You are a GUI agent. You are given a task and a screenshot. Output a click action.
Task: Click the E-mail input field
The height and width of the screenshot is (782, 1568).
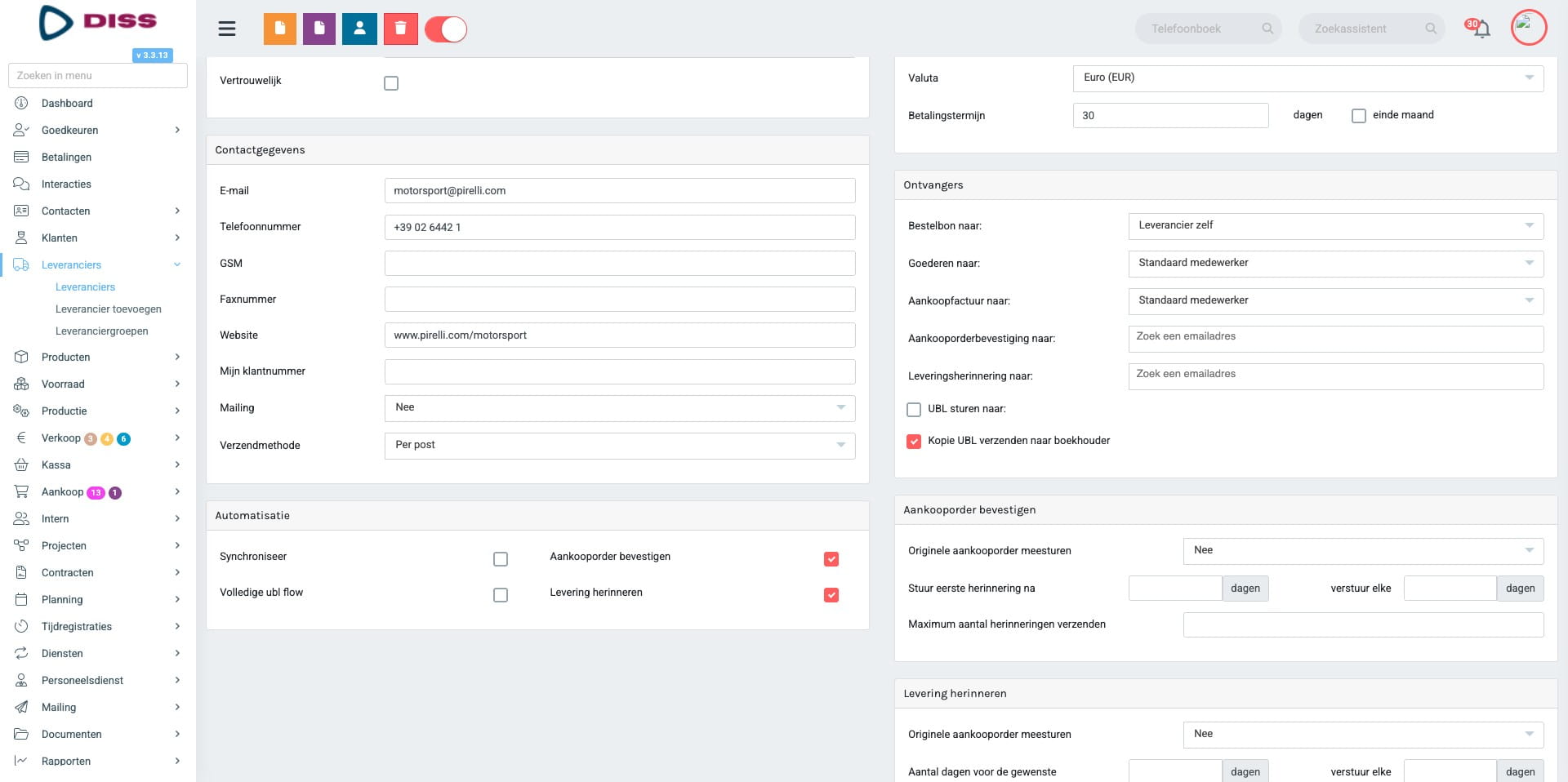click(620, 190)
